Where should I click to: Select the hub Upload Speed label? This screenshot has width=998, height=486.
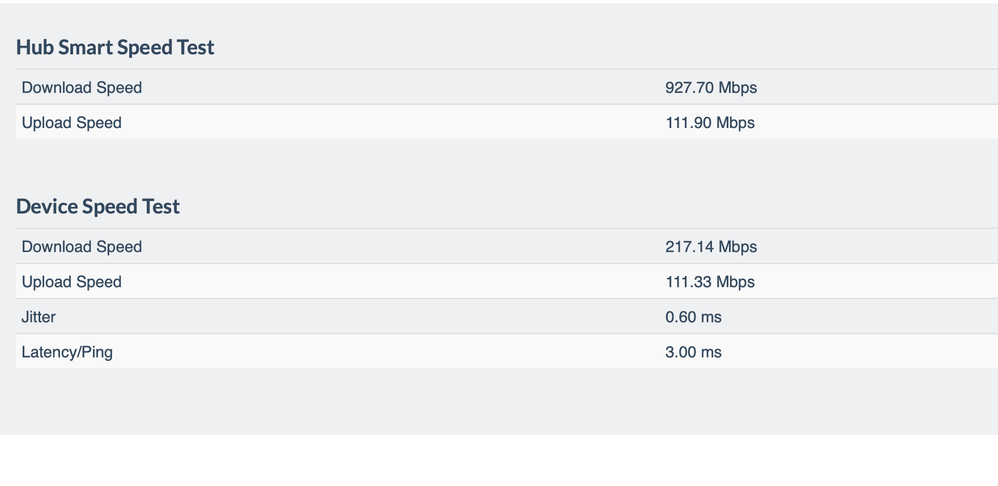click(x=72, y=123)
